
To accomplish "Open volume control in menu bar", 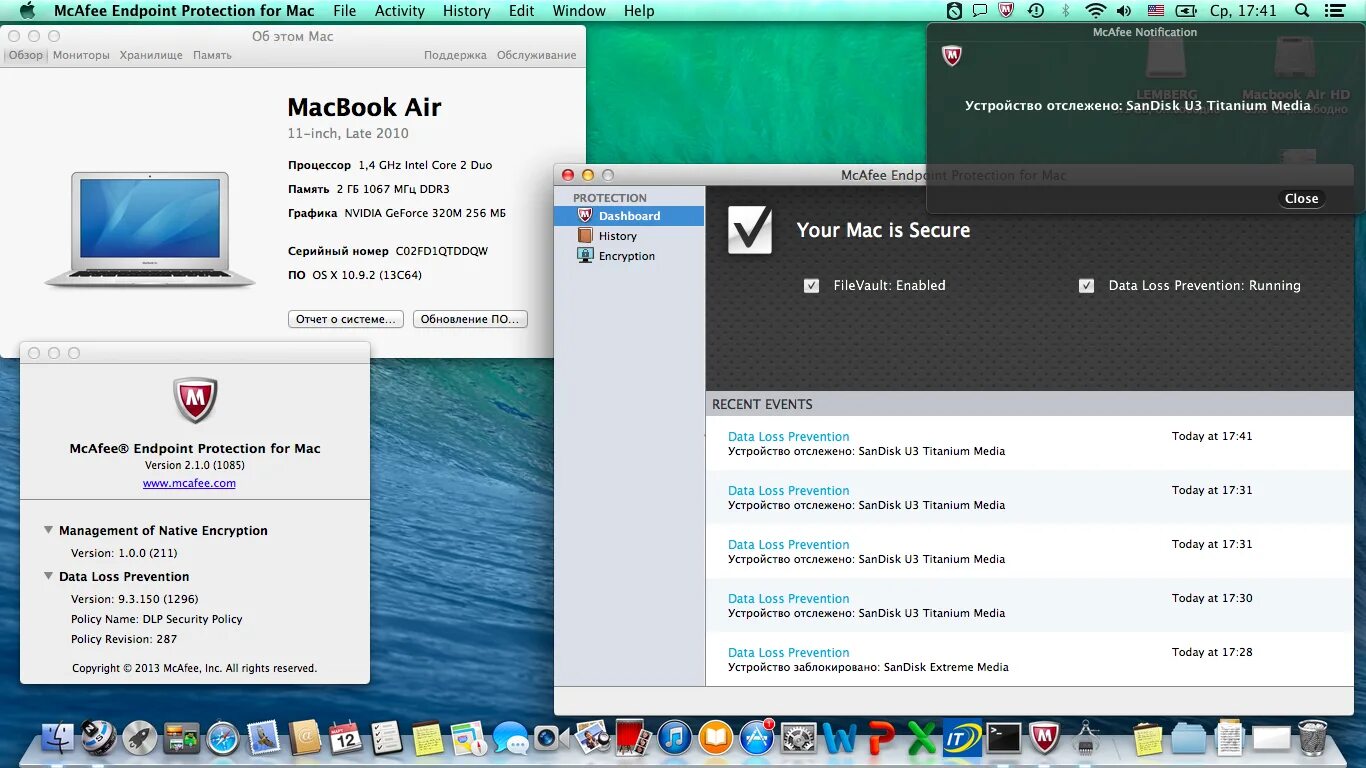I will [x=1124, y=10].
